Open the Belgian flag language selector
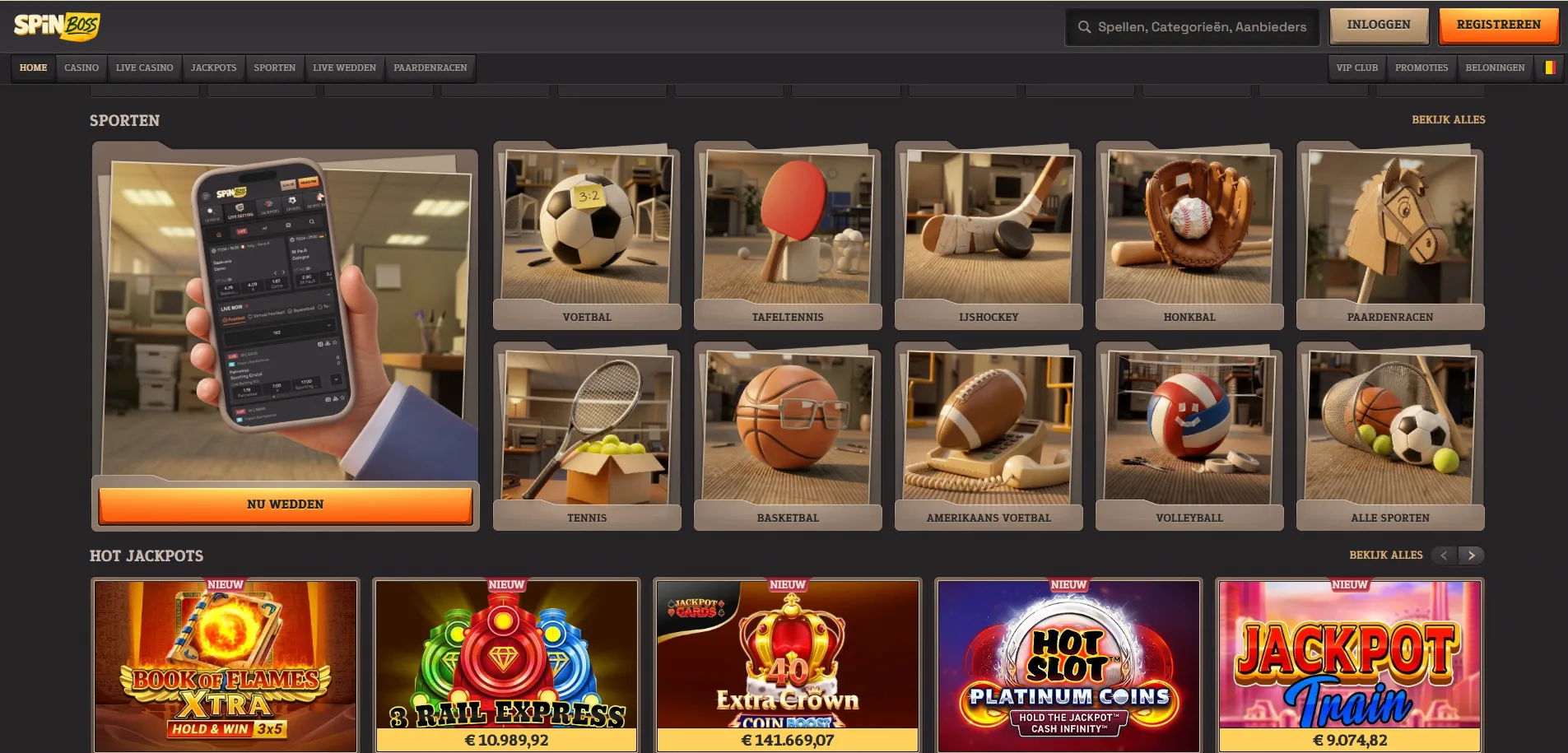 [x=1549, y=67]
